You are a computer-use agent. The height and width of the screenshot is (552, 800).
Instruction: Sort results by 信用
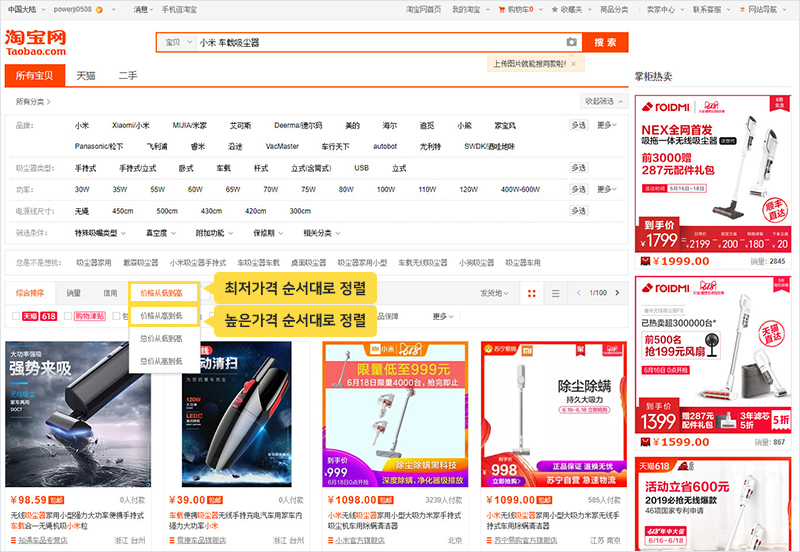pyautogui.click(x=110, y=293)
